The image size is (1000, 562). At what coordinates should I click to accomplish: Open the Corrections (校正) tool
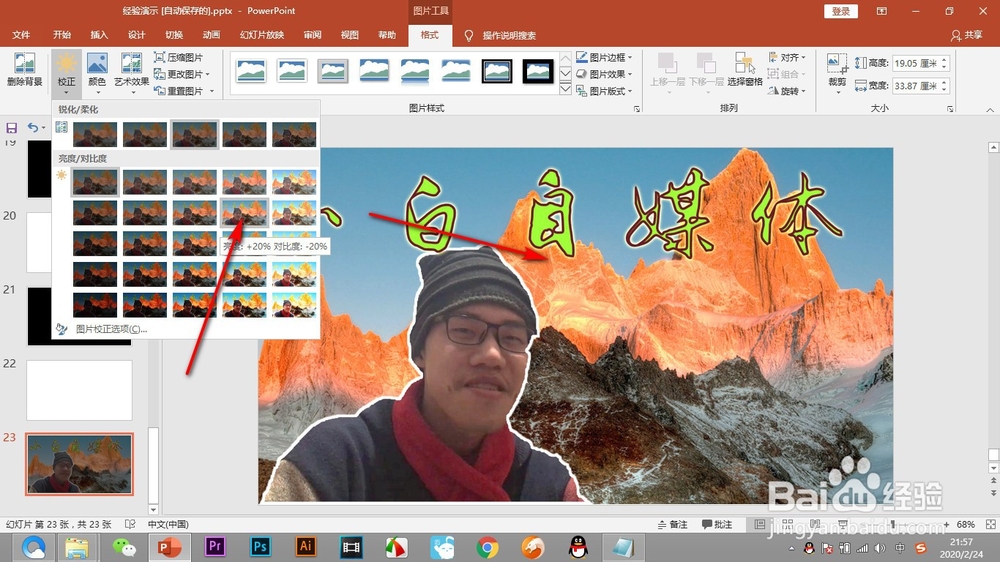pos(66,72)
